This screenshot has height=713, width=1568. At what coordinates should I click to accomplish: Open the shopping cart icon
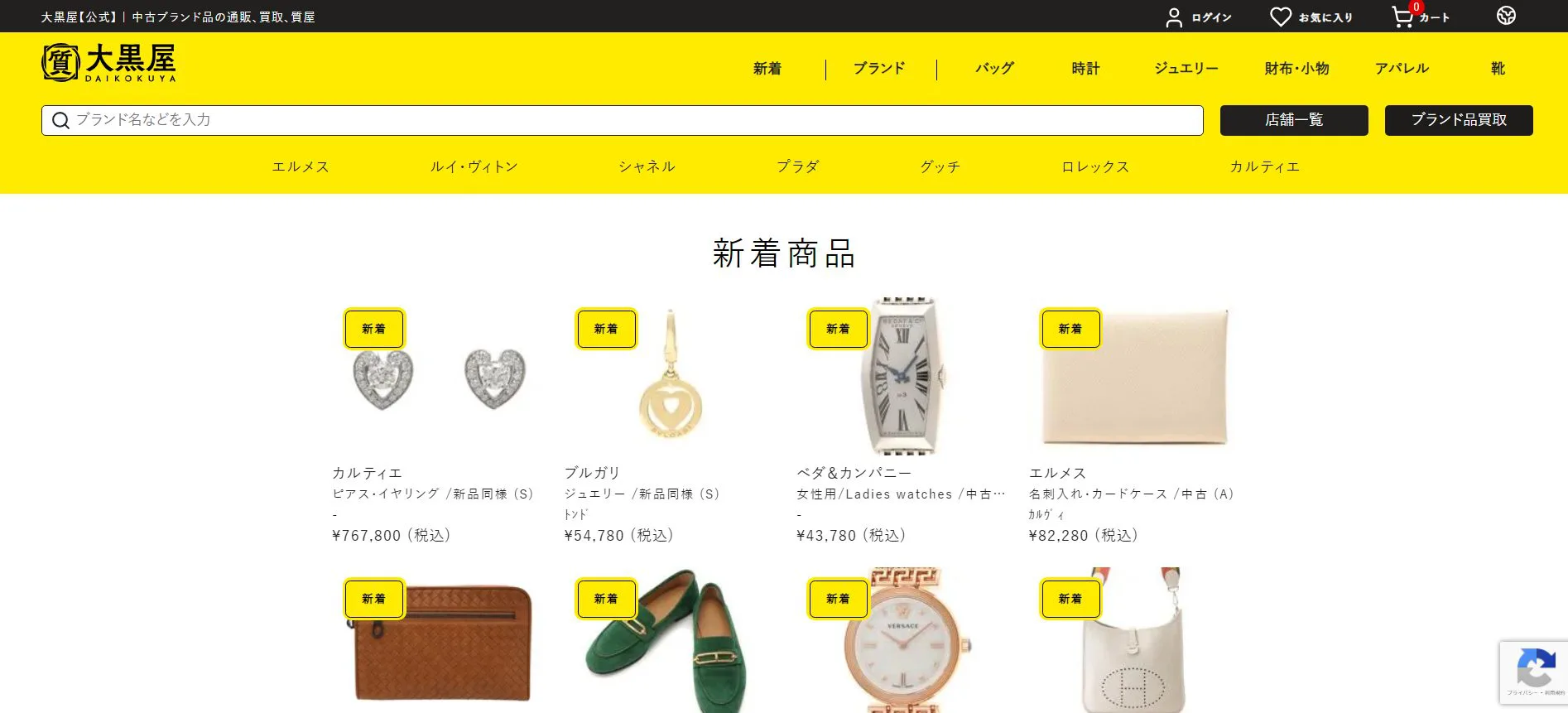(x=1402, y=17)
